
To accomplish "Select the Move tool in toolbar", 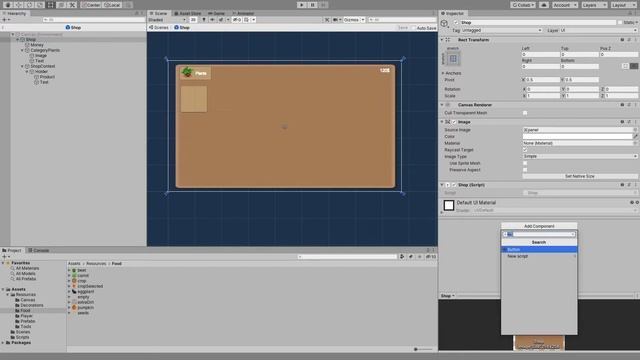I will pyautogui.click(x=18, y=5).
